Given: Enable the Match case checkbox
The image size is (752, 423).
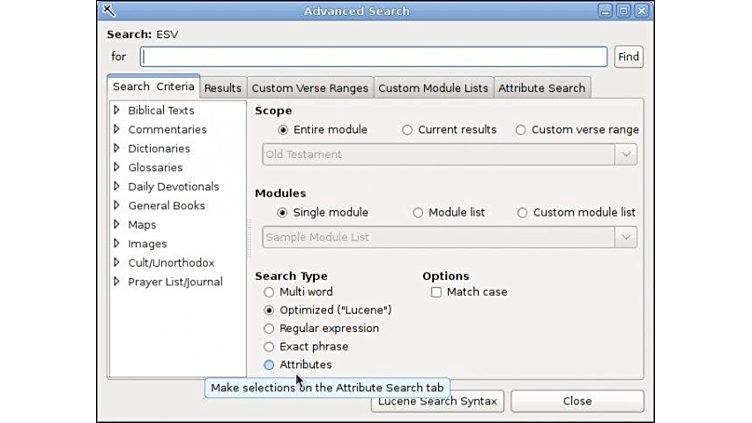Looking at the screenshot, I should click(436, 293).
